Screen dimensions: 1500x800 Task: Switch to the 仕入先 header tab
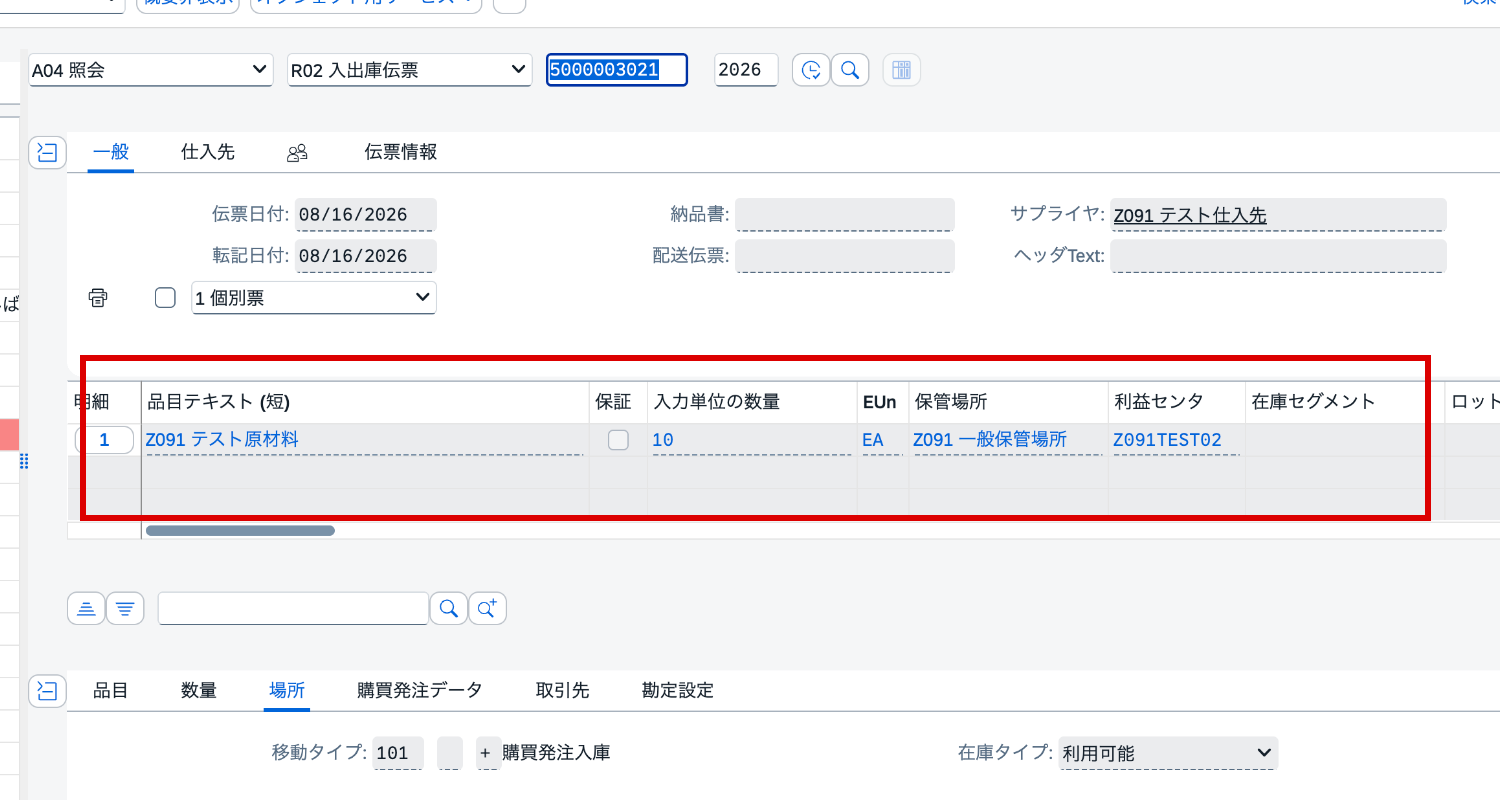208,152
